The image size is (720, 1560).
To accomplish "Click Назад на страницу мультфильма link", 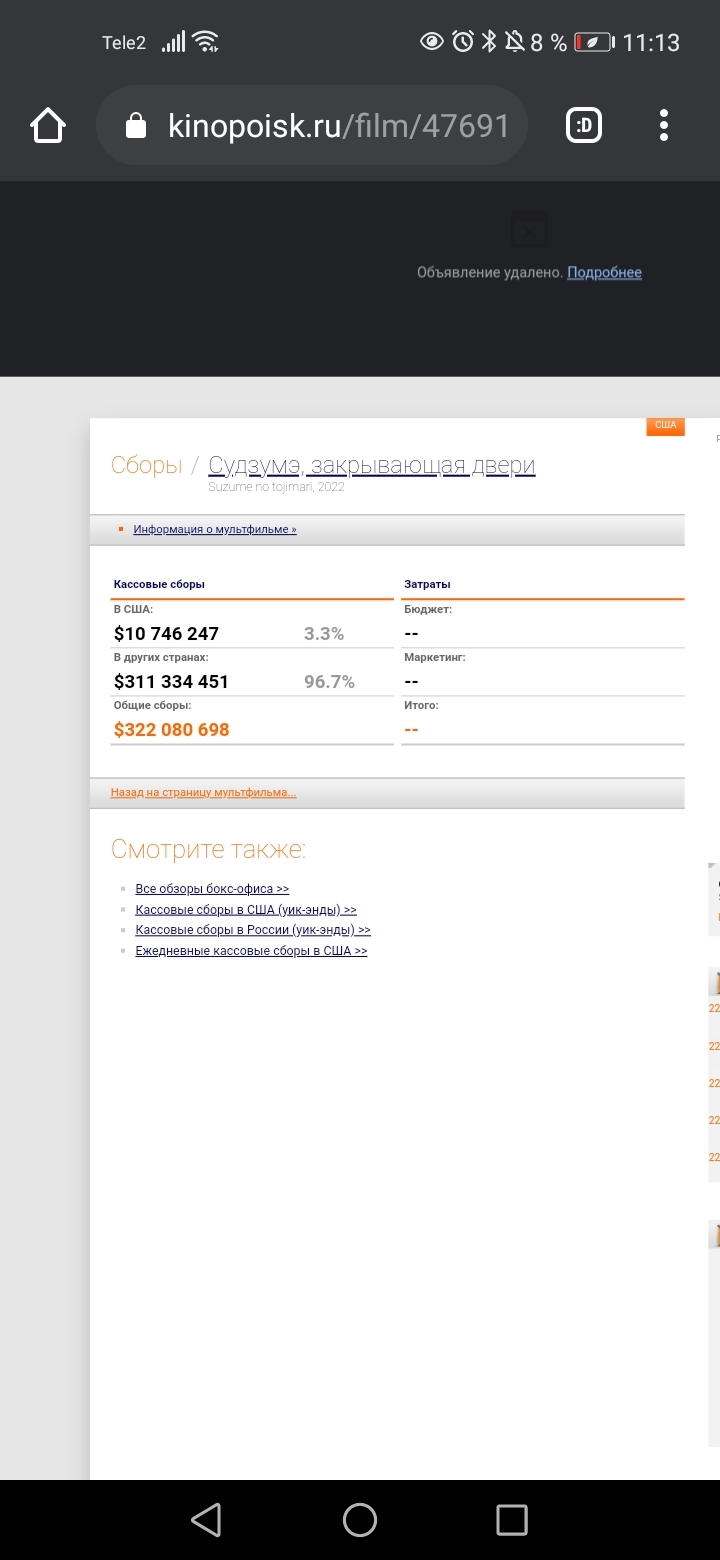I will click(203, 793).
